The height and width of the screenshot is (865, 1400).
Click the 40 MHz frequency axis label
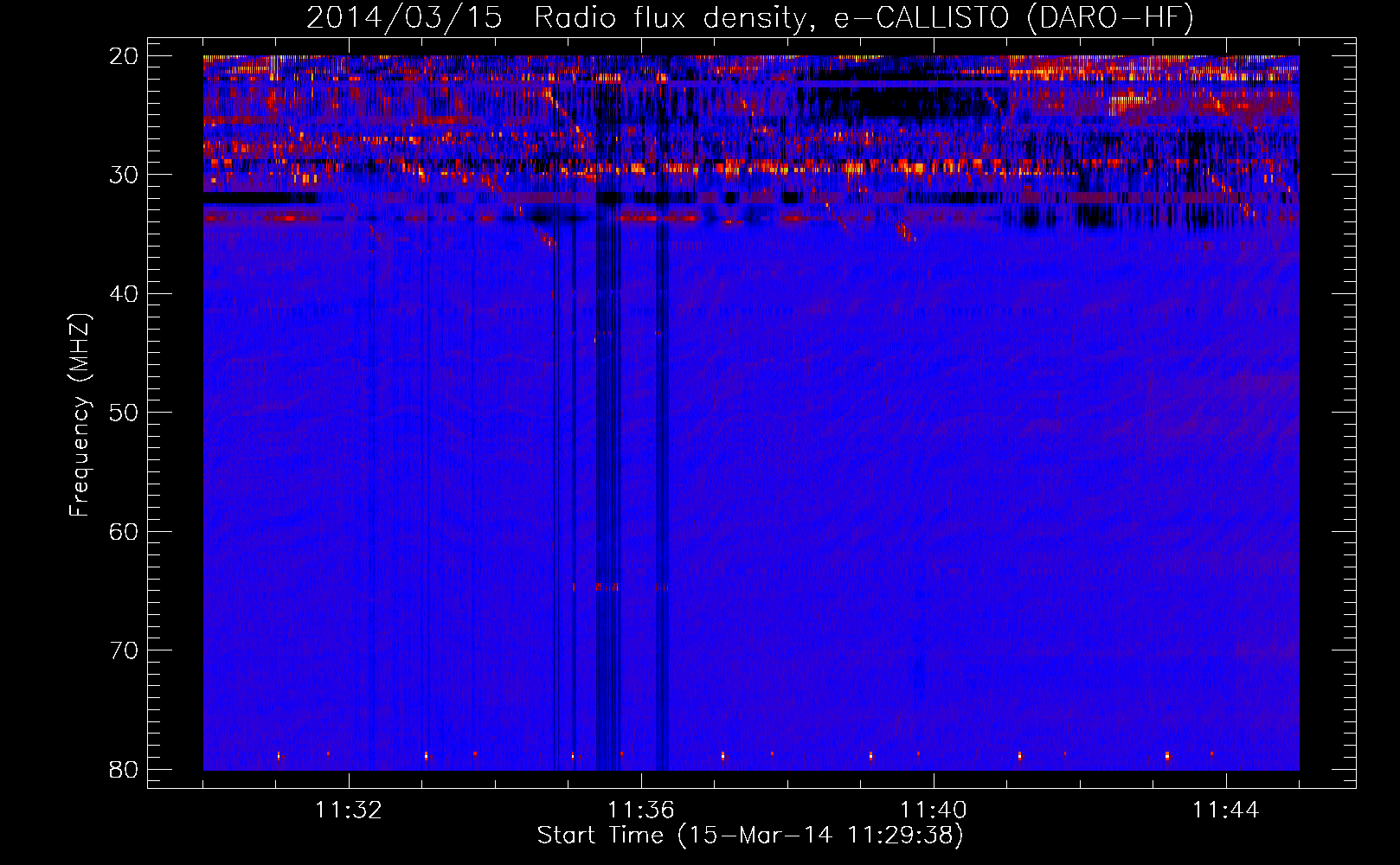[x=124, y=294]
